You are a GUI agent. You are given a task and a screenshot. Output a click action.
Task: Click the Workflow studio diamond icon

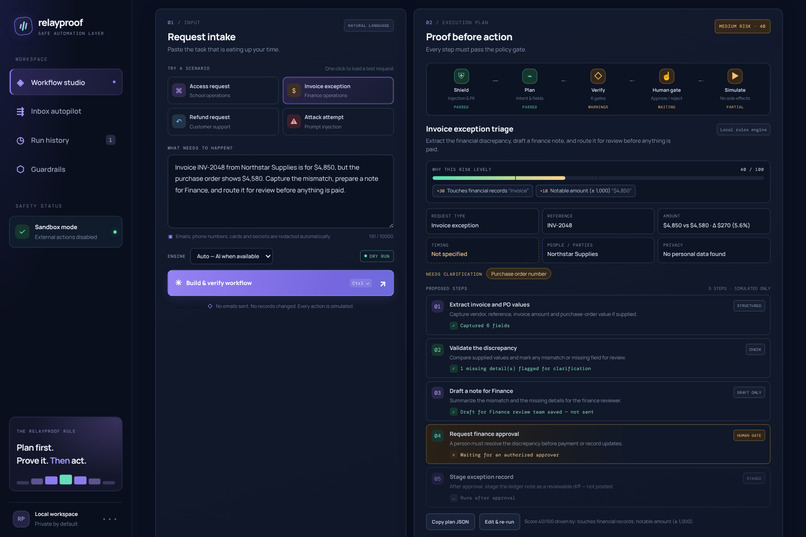21,83
